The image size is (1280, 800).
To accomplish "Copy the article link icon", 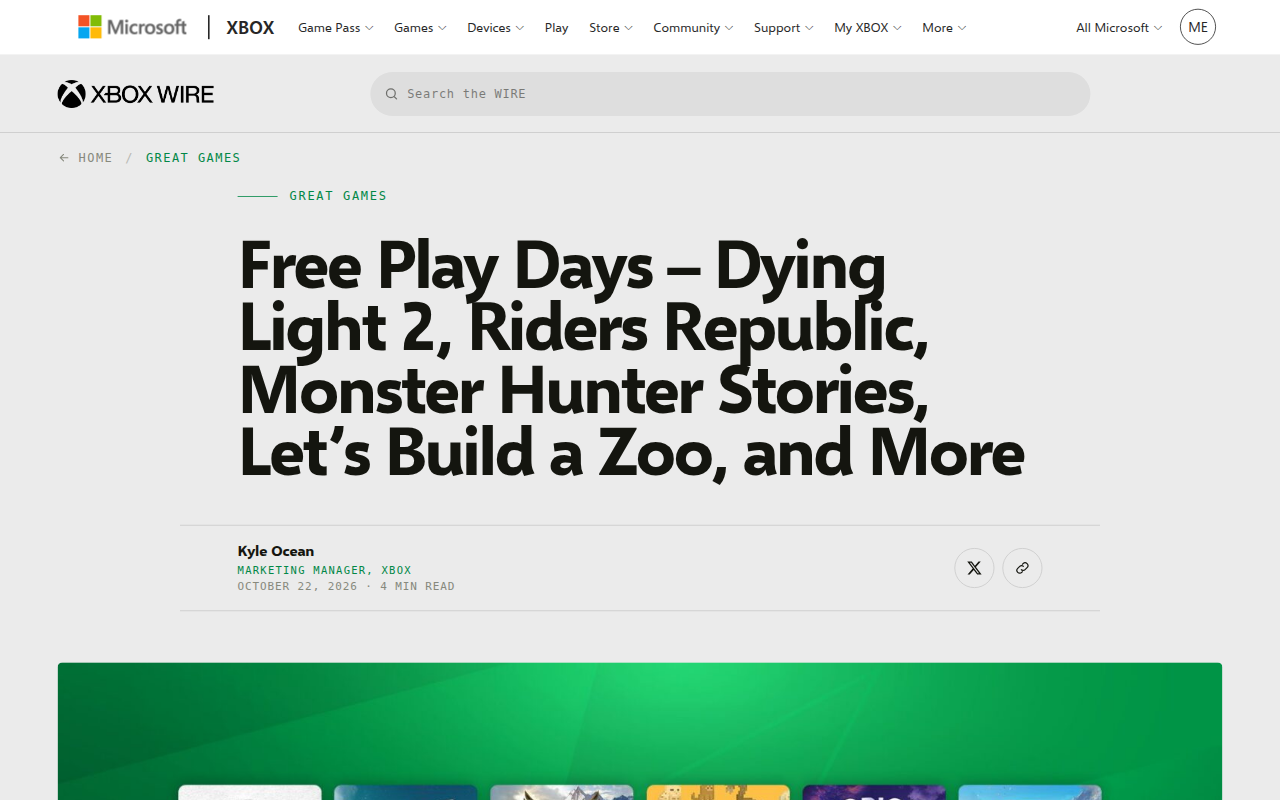I will pos(1022,568).
